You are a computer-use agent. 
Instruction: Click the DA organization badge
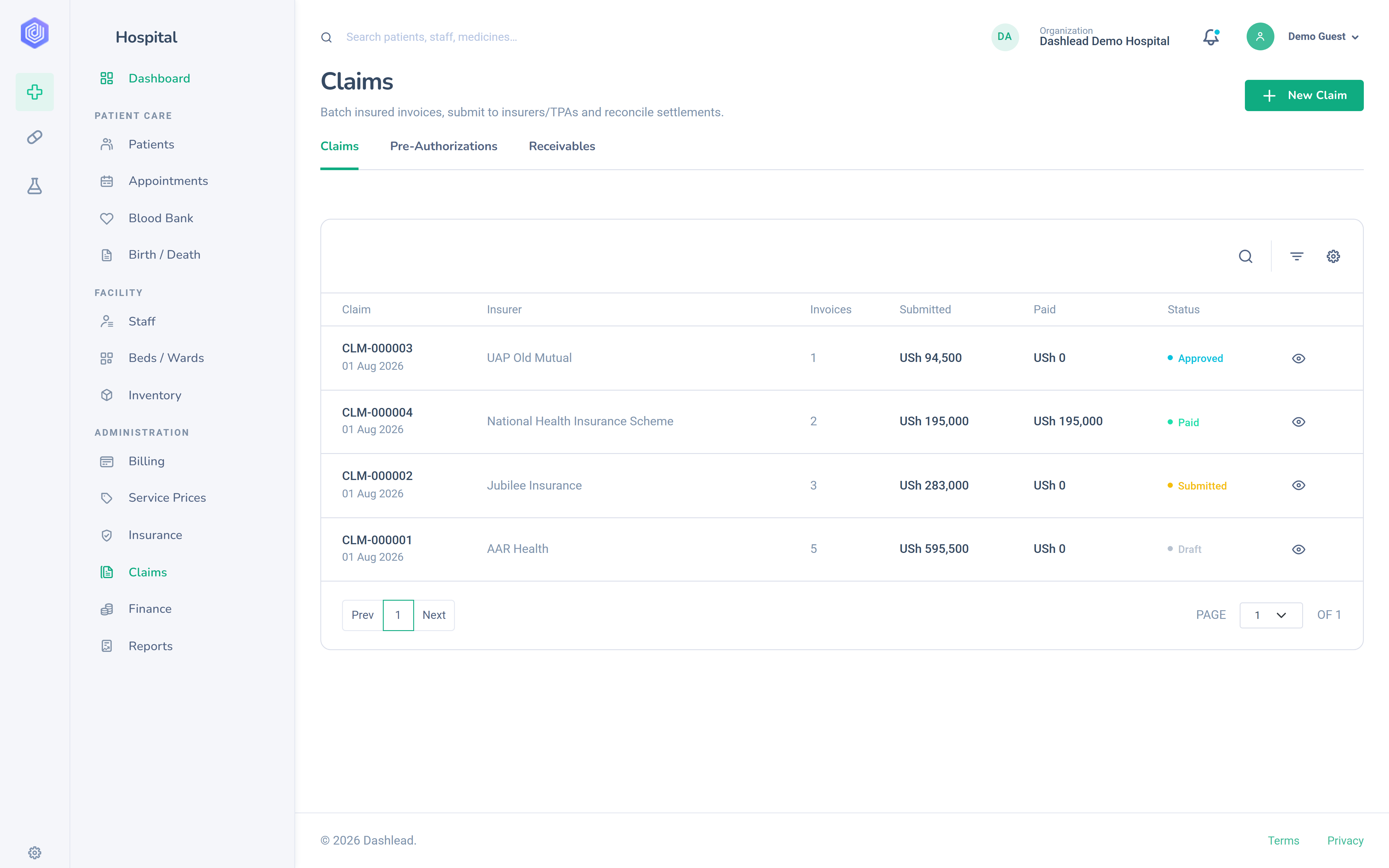(x=1004, y=37)
